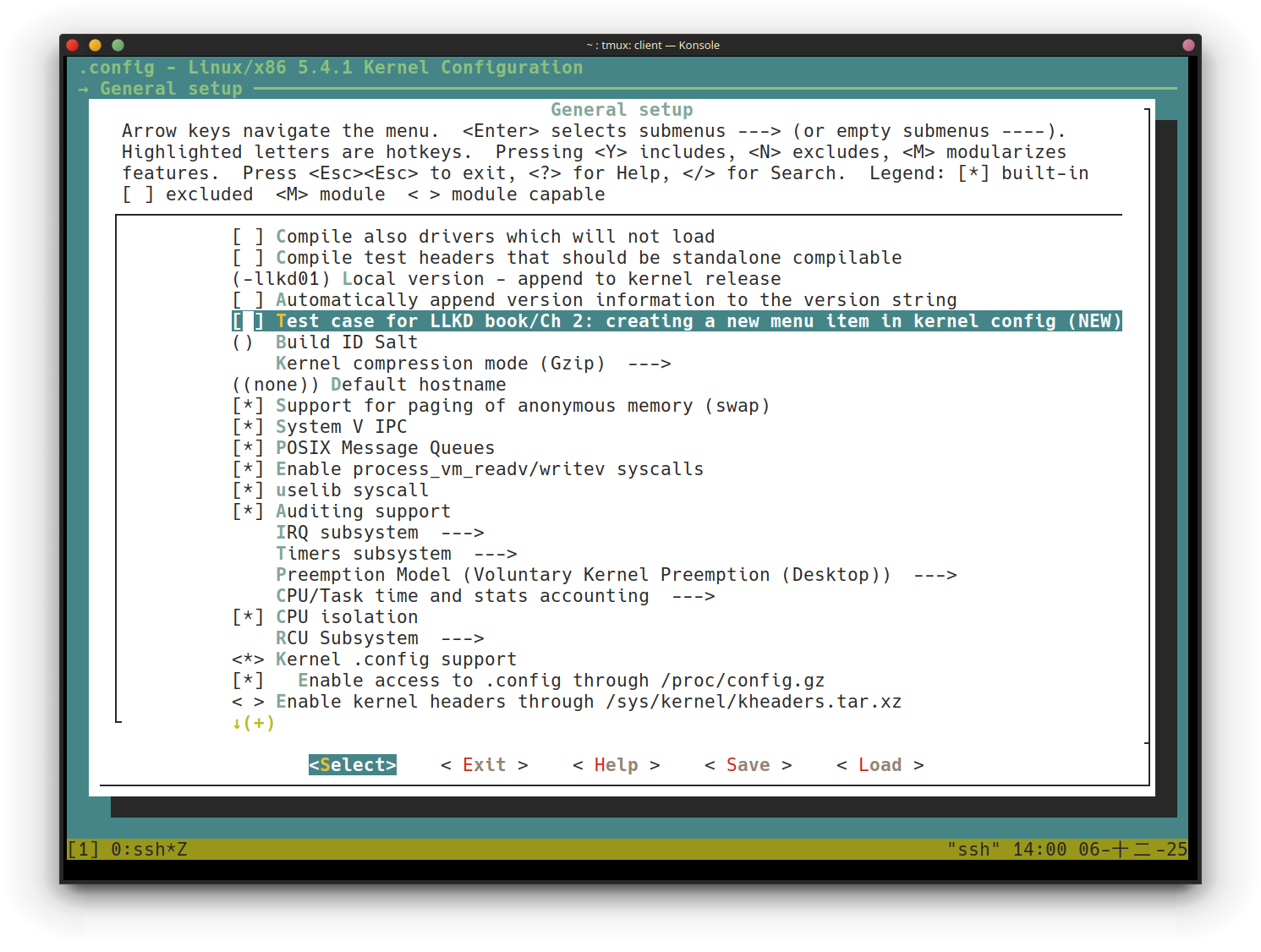Enable the LLKD book test case option

[x=248, y=321]
